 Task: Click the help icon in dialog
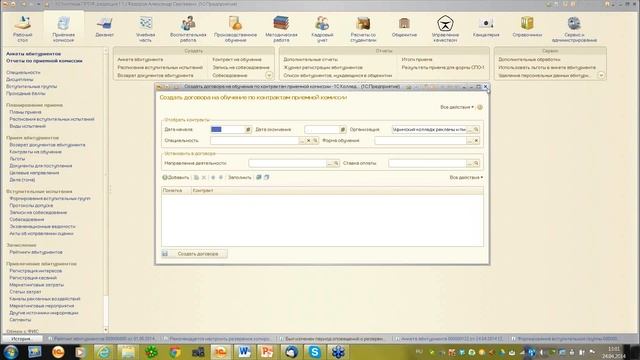point(480,107)
